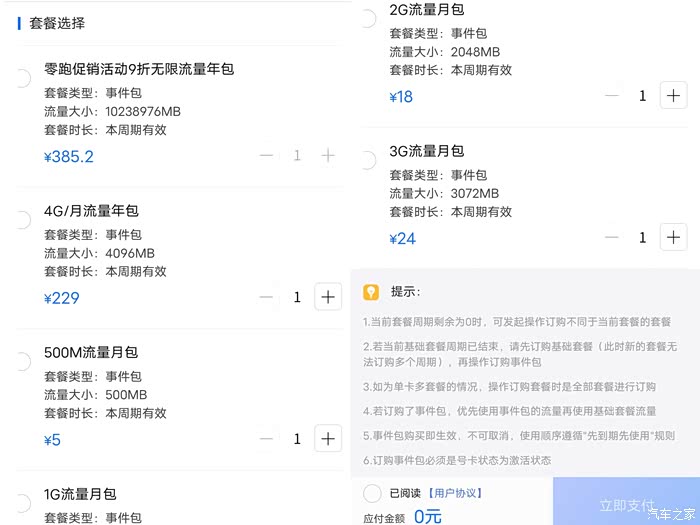Increase quantity of 3G流量月包
Viewport: 700px width, 525px height.
(674, 238)
